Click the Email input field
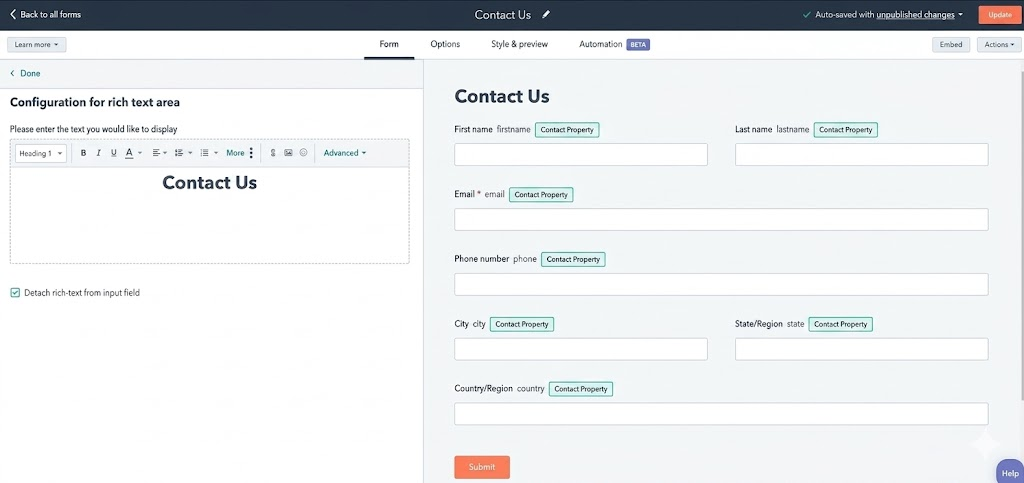1024x483 pixels. pos(721,219)
